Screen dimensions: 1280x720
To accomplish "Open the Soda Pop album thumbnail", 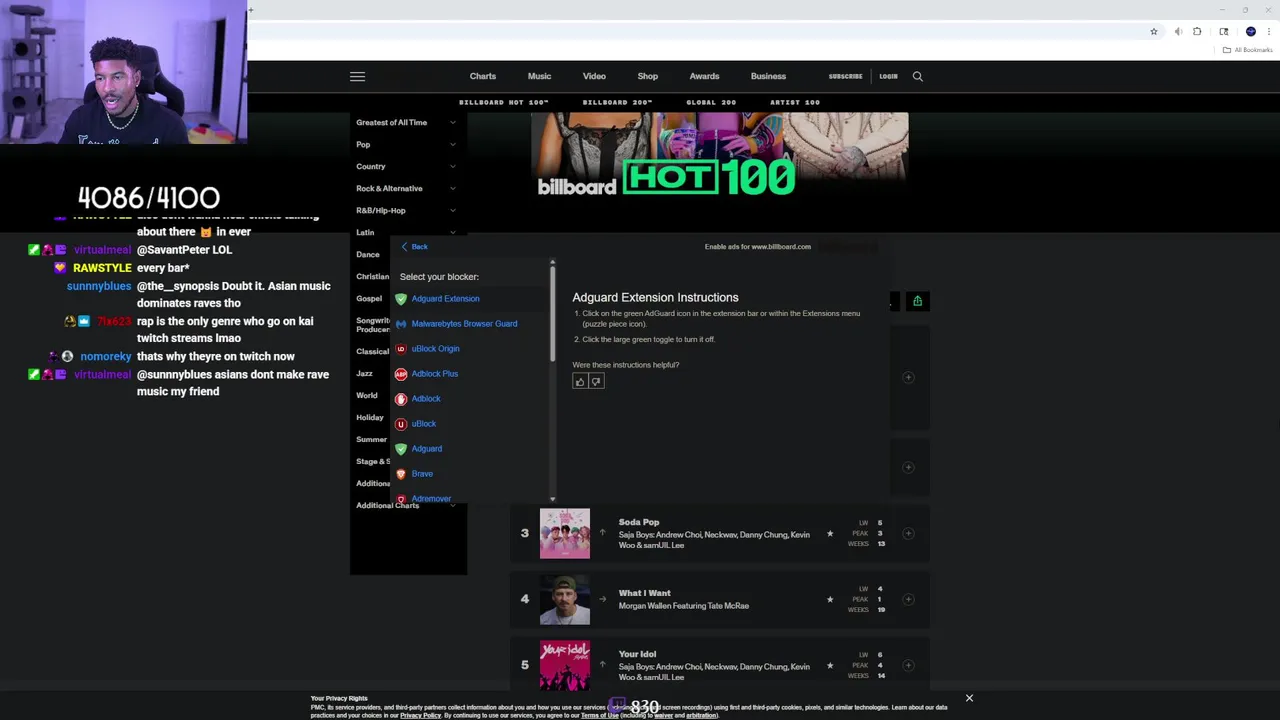I will (565, 533).
